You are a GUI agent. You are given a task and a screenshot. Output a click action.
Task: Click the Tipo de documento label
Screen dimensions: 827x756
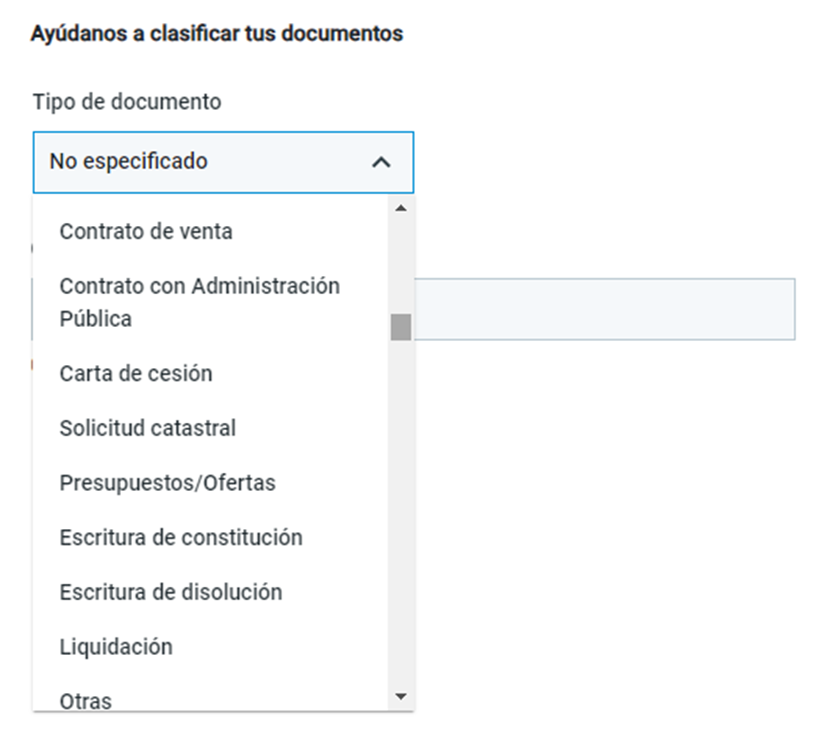pyautogui.click(x=127, y=102)
